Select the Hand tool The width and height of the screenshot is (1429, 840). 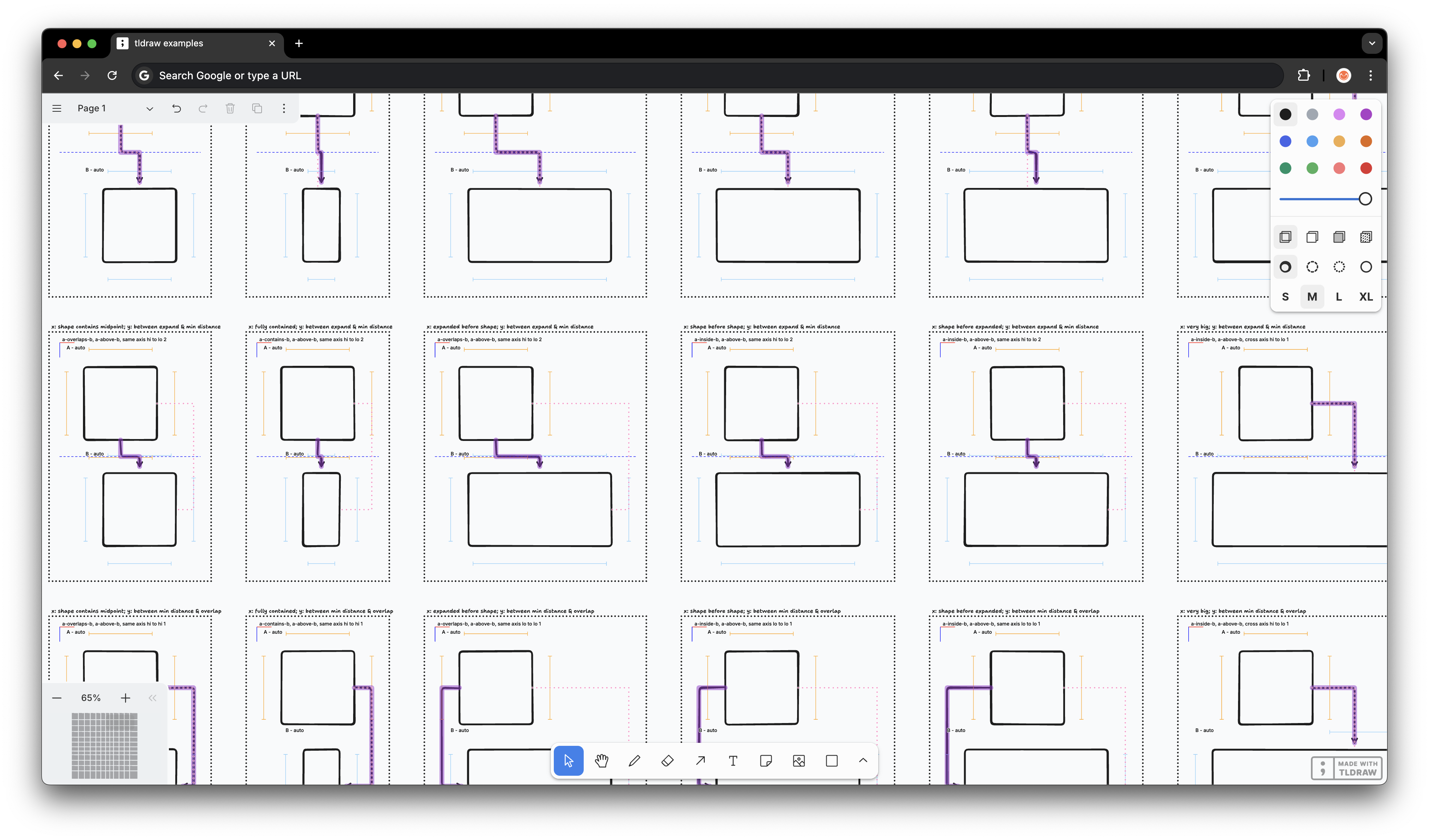click(602, 760)
